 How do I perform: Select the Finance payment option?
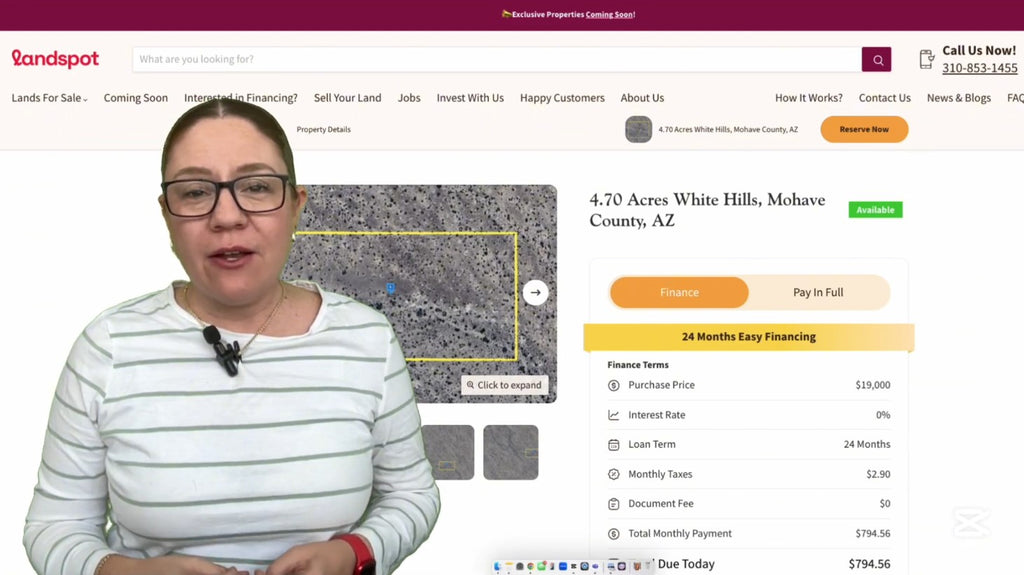(x=679, y=293)
